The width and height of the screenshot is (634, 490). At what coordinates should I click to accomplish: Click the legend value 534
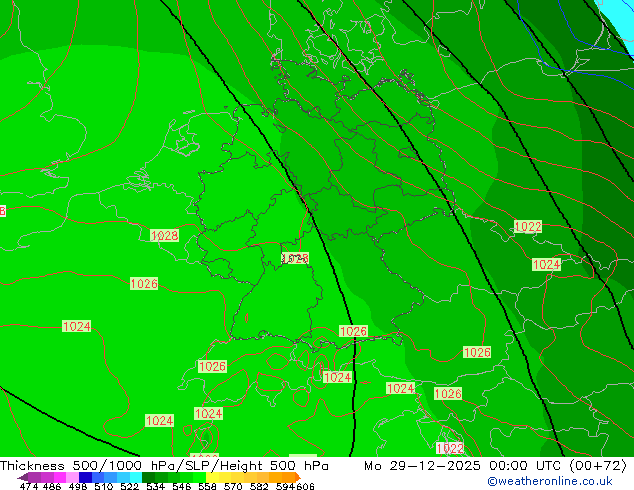155,486
